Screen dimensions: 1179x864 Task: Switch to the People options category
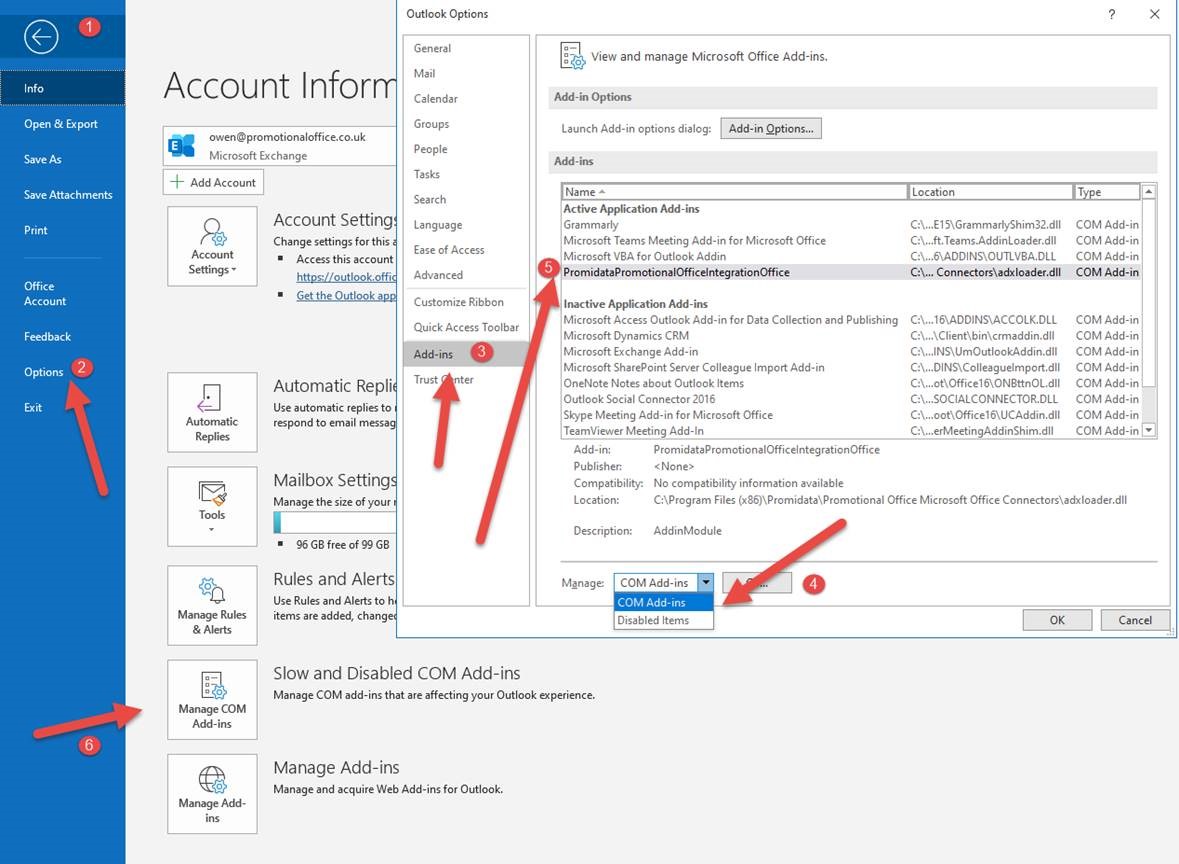pos(466,149)
